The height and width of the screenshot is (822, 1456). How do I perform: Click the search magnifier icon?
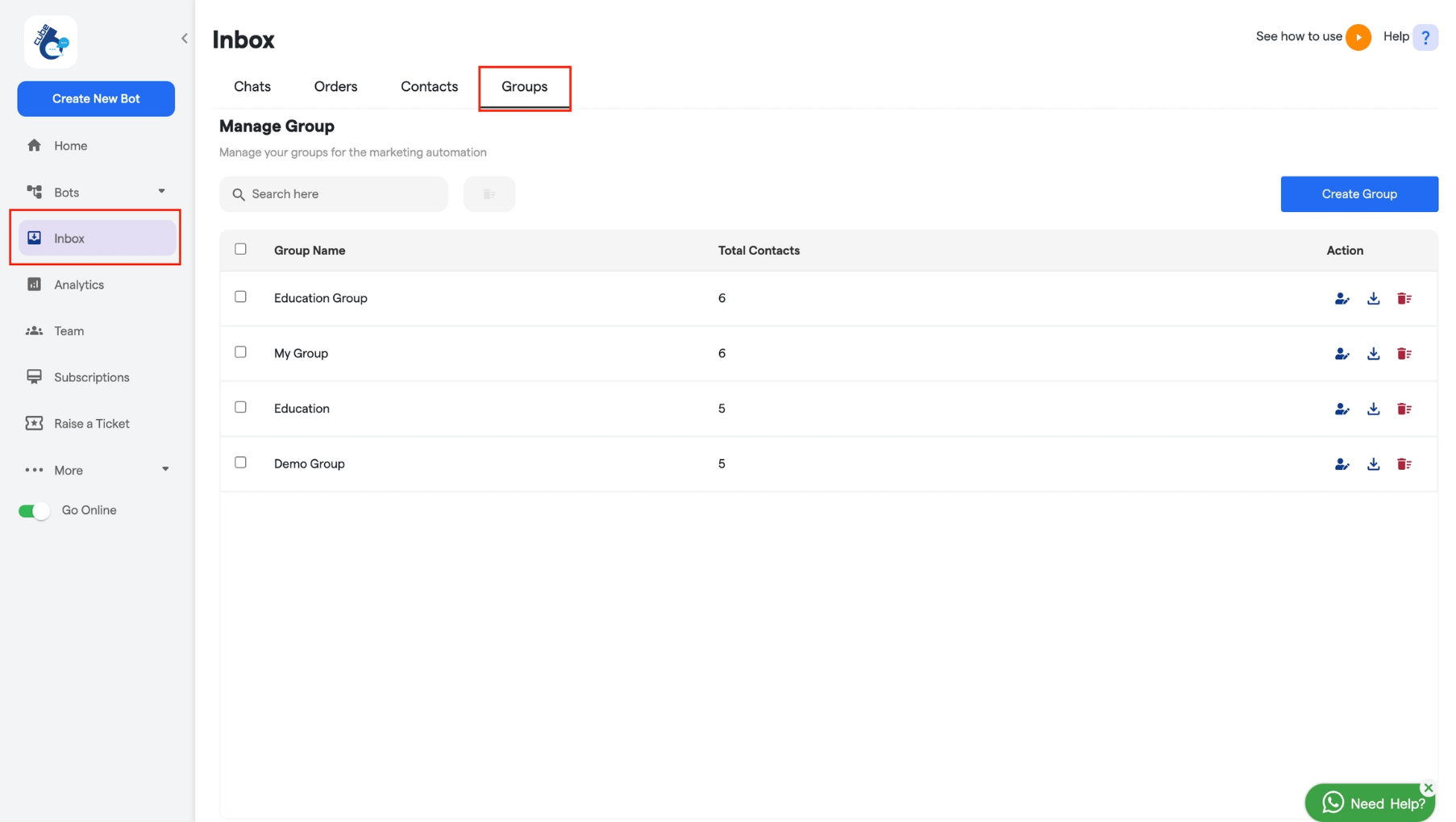(x=239, y=194)
